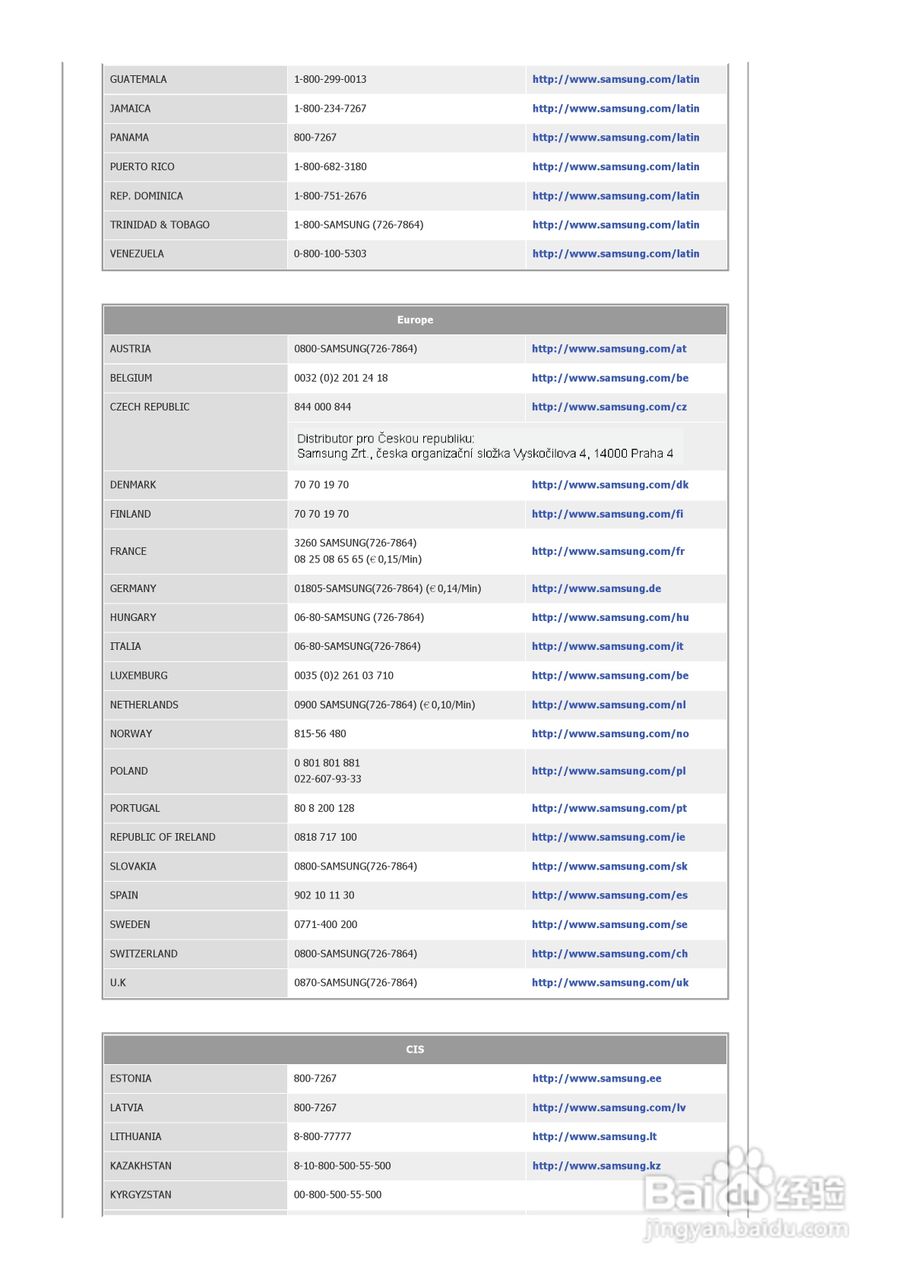
Task: Open the Germany link www.samsung.de
Action: [x=596, y=589]
